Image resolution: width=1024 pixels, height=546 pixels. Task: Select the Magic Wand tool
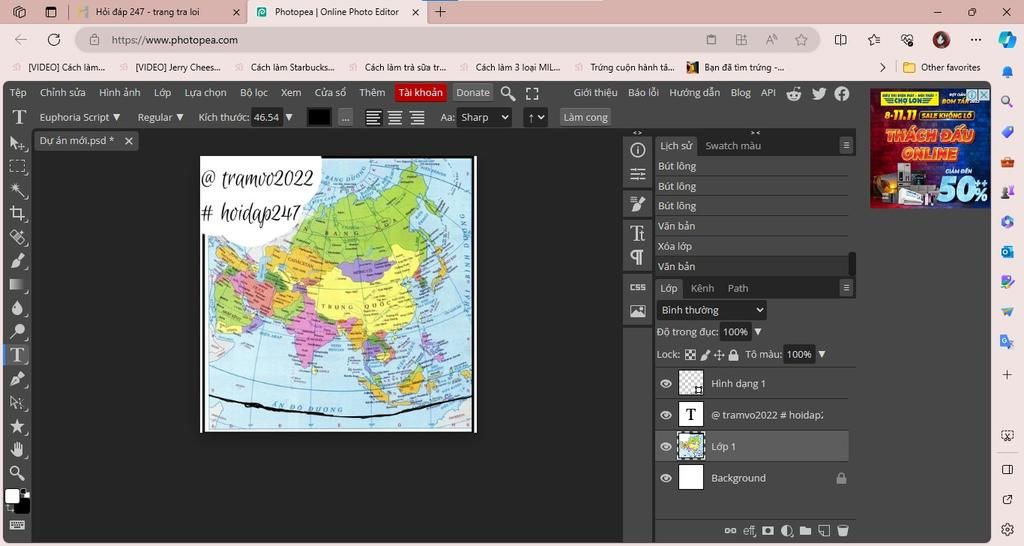click(x=18, y=190)
